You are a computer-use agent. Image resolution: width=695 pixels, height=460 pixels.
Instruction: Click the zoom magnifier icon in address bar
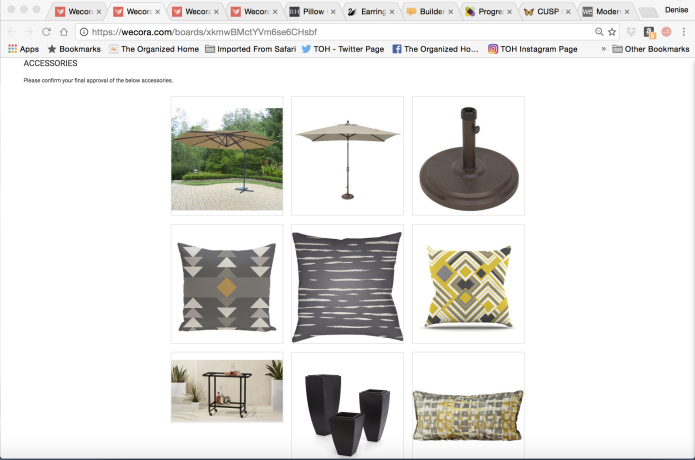coord(599,32)
